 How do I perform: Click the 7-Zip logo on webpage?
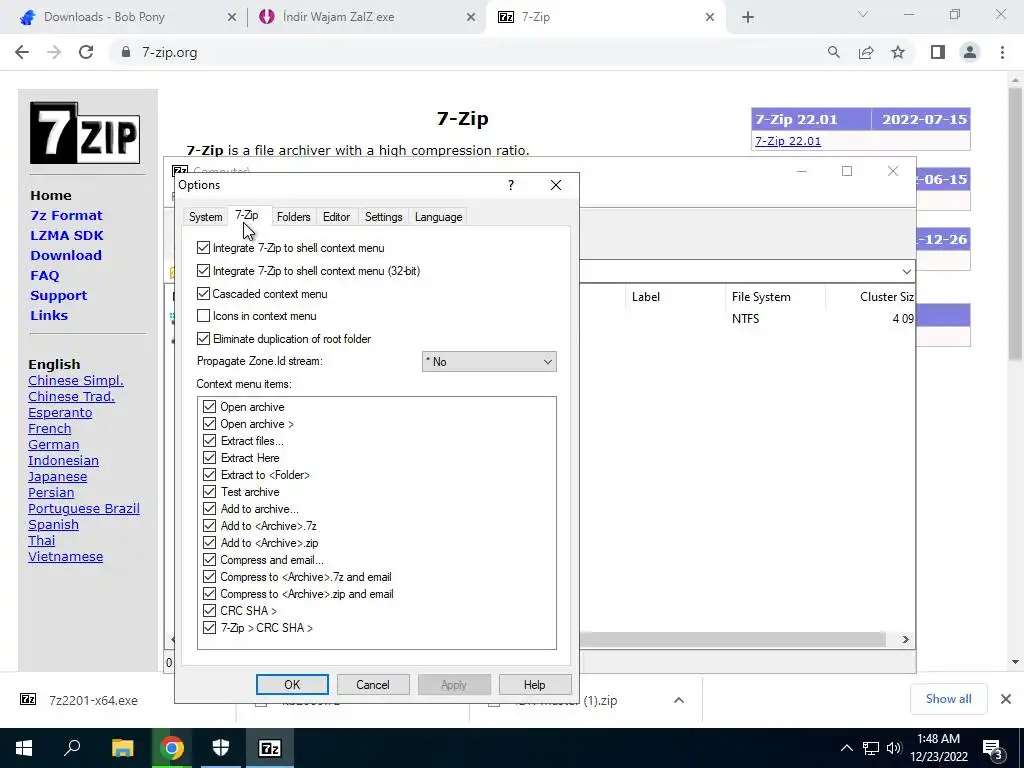tap(85, 133)
